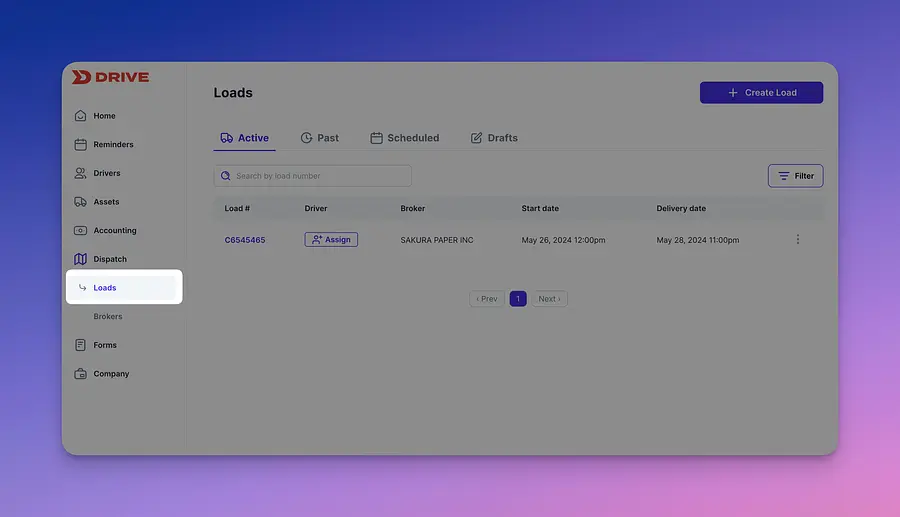Click the Scheduled tab calendar icon
This screenshot has height=517, width=900.
(377, 138)
